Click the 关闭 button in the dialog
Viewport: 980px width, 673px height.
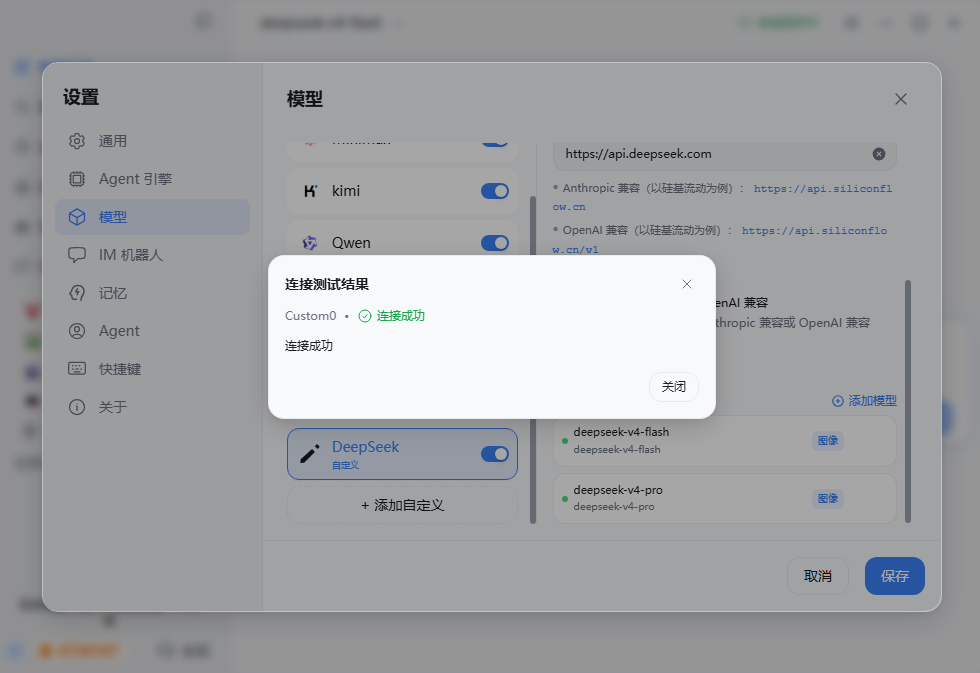(x=674, y=387)
